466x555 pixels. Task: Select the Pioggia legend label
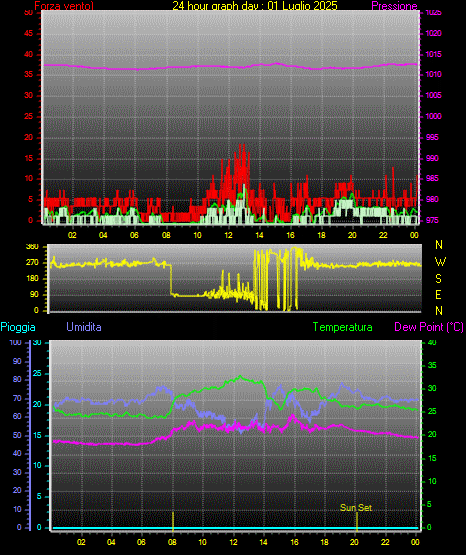[x=18, y=327]
